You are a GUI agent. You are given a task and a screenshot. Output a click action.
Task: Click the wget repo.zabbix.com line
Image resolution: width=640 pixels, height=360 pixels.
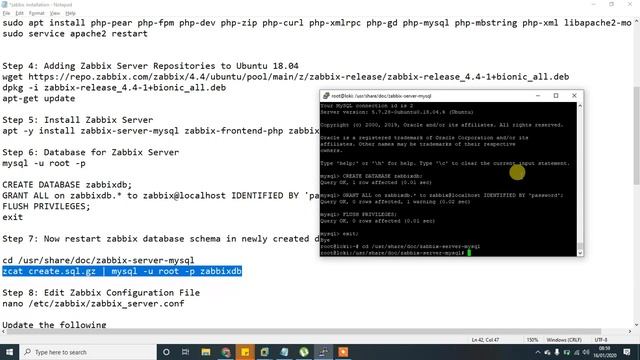[285, 77]
